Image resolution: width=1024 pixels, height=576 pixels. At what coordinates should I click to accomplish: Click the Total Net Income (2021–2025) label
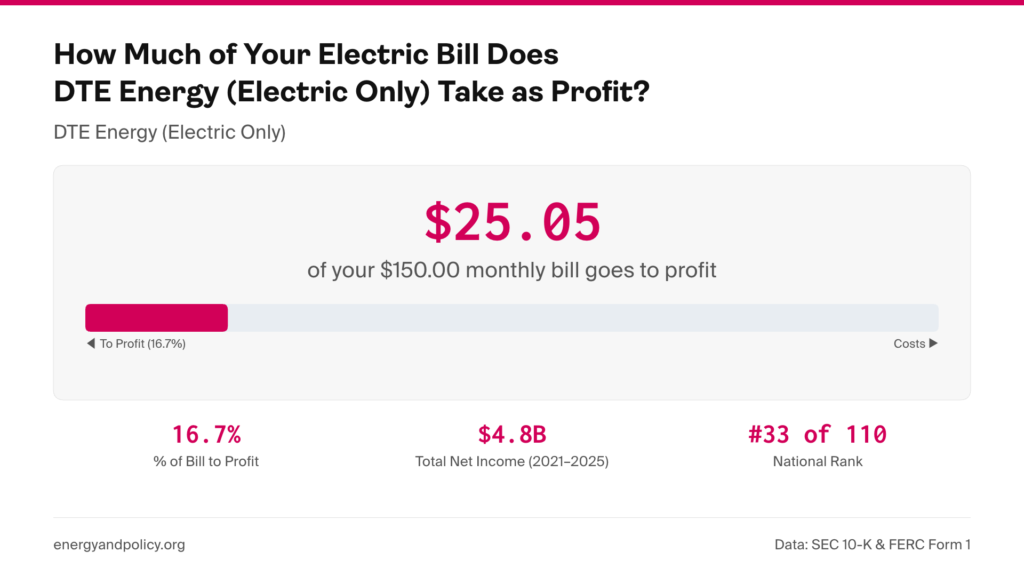click(512, 461)
